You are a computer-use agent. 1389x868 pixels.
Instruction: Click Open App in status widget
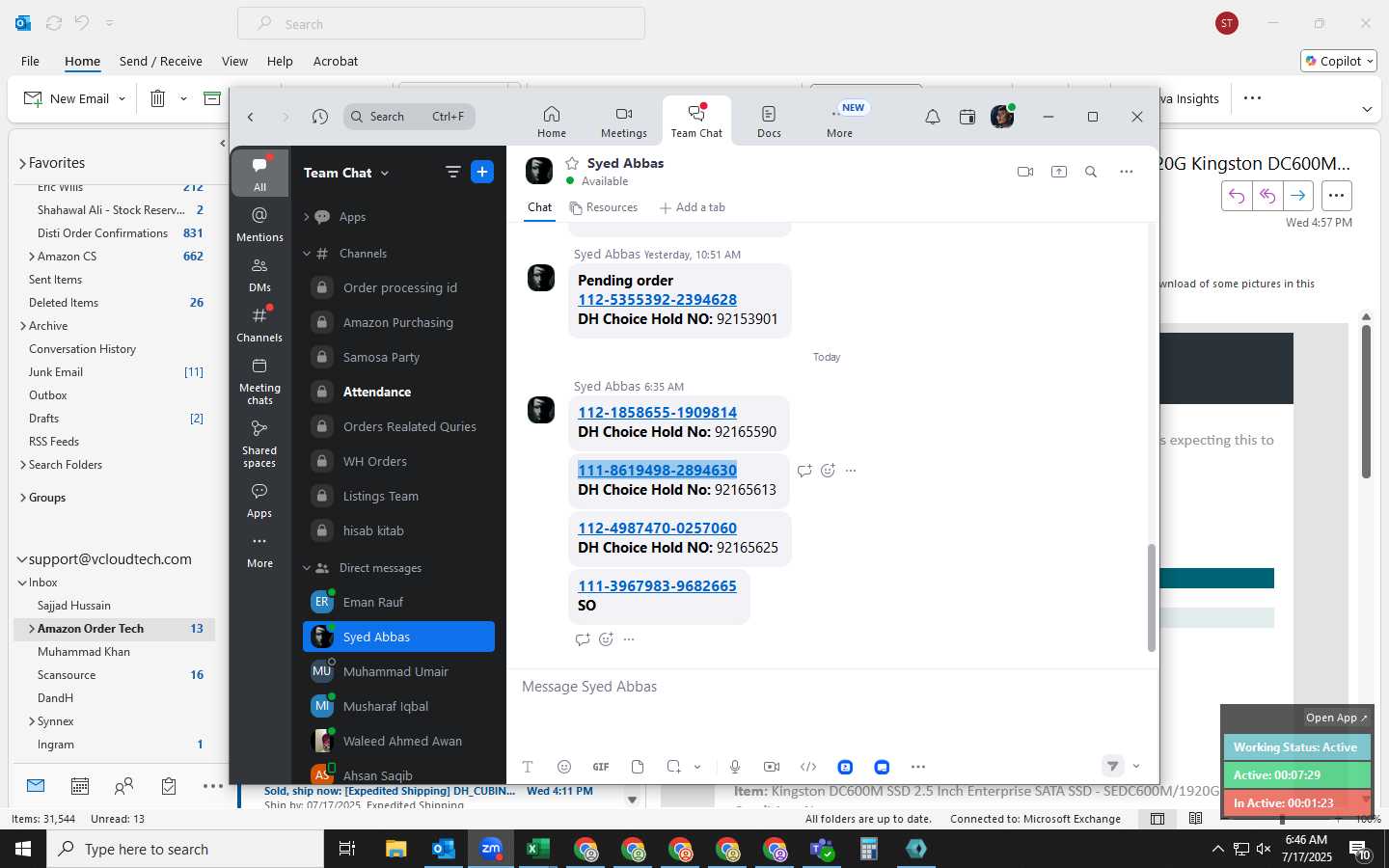(x=1337, y=718)
